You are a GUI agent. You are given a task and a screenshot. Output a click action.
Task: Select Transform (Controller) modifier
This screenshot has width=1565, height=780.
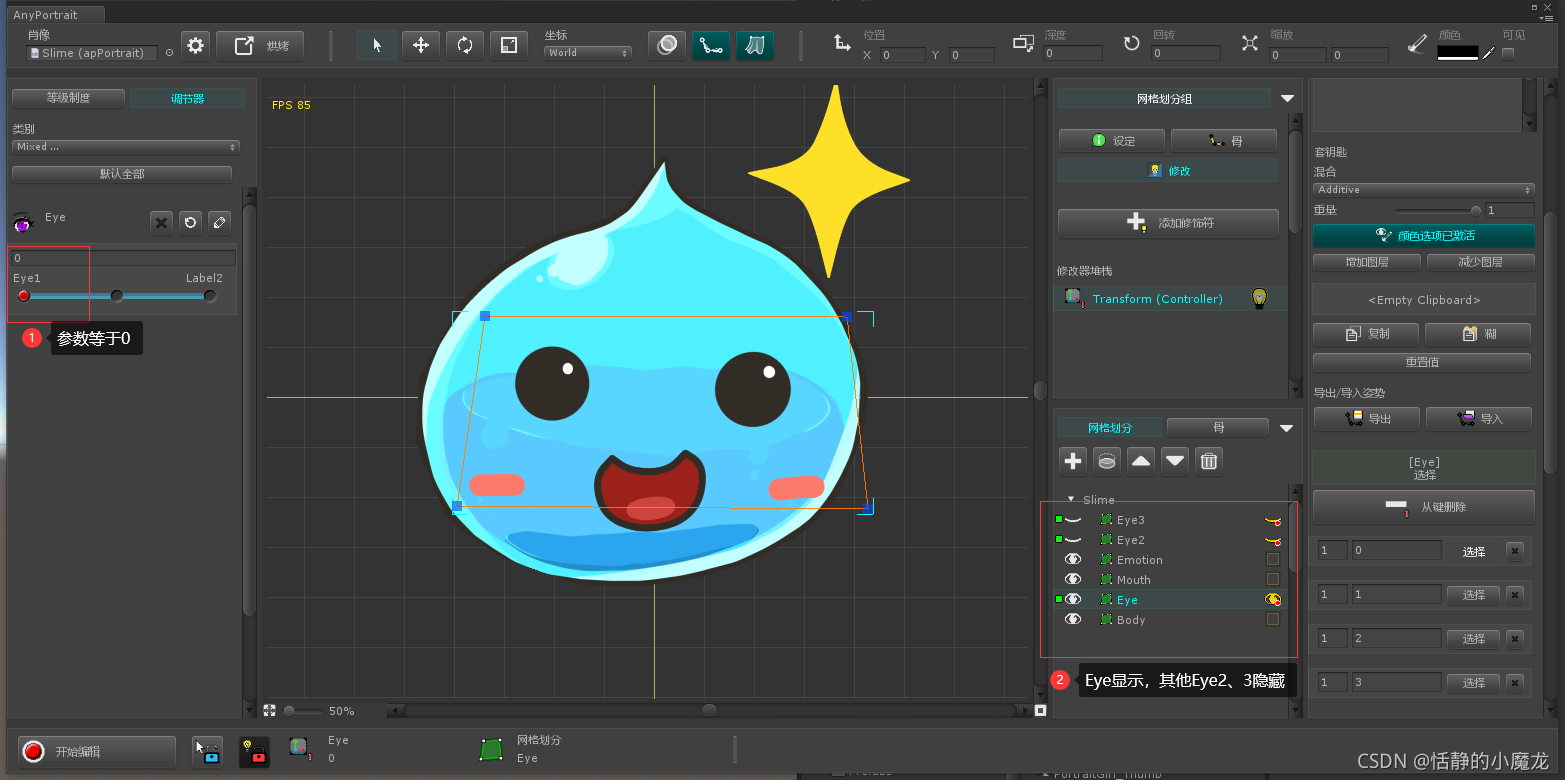click(1157, 299)
